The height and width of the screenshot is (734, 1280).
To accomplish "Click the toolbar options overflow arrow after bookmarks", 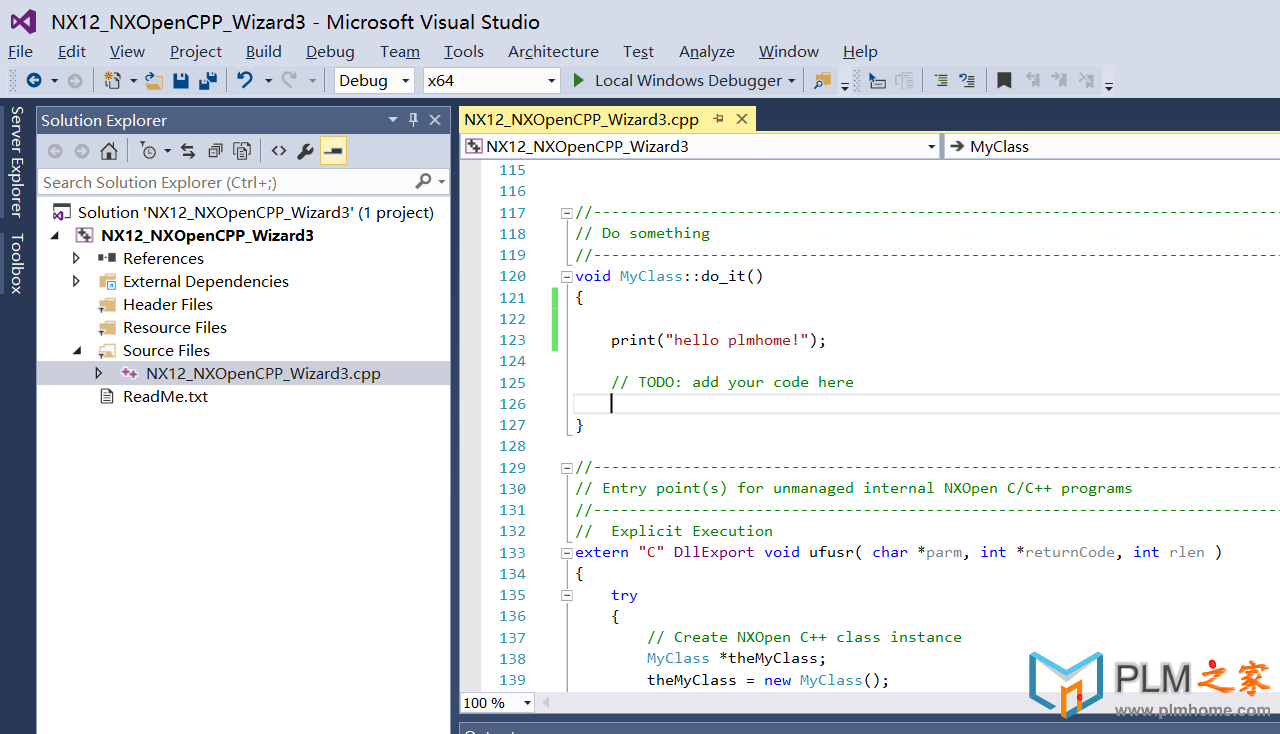I will click(1109, 85).
